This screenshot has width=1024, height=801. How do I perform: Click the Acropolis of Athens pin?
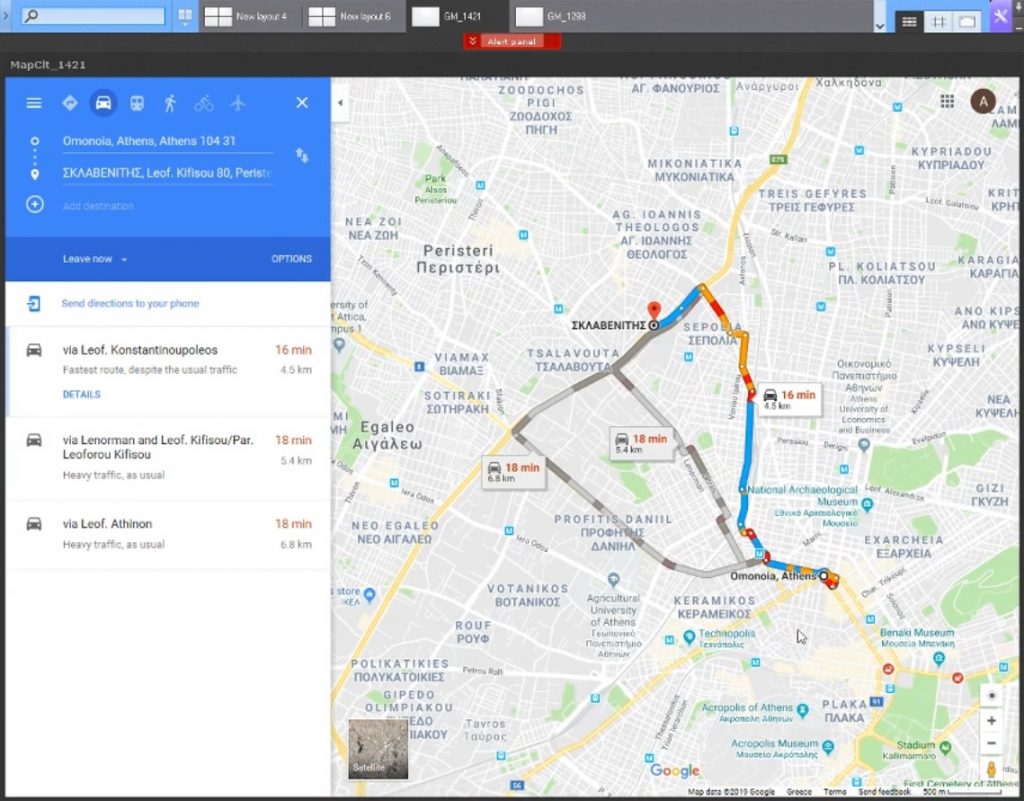click(803, 710)
